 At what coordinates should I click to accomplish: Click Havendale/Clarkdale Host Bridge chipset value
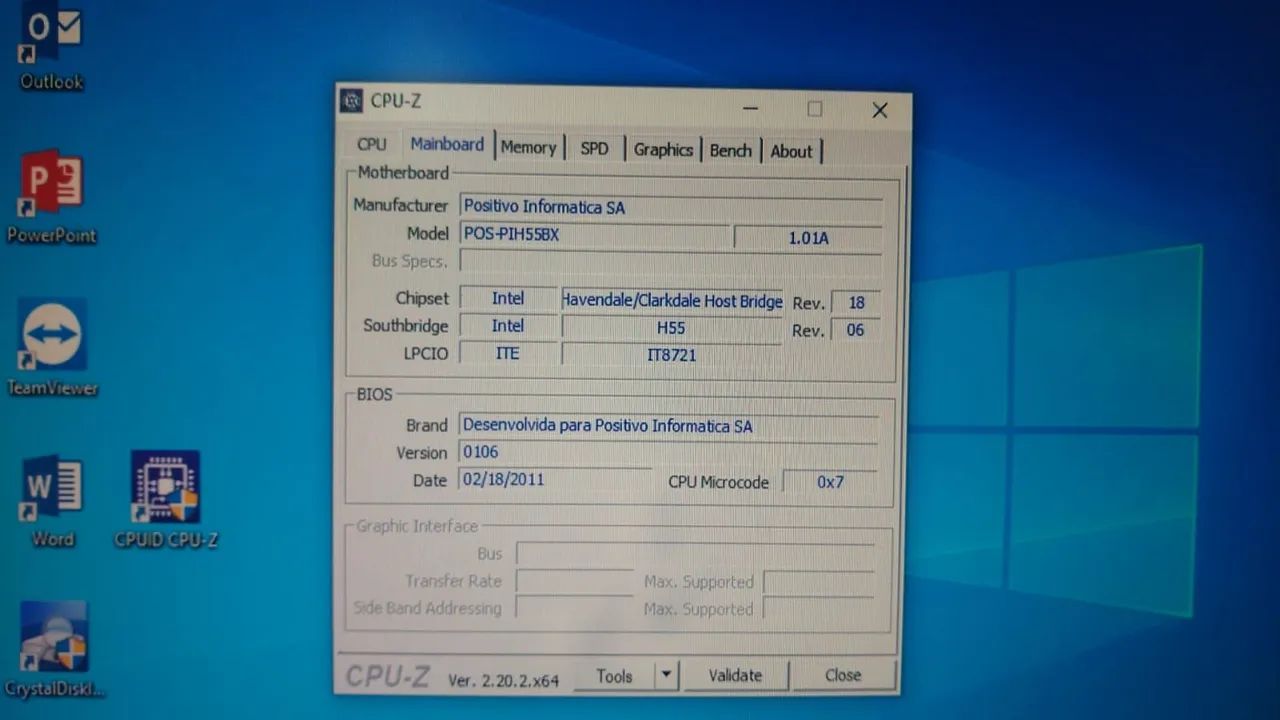click(x=672, y=300)
